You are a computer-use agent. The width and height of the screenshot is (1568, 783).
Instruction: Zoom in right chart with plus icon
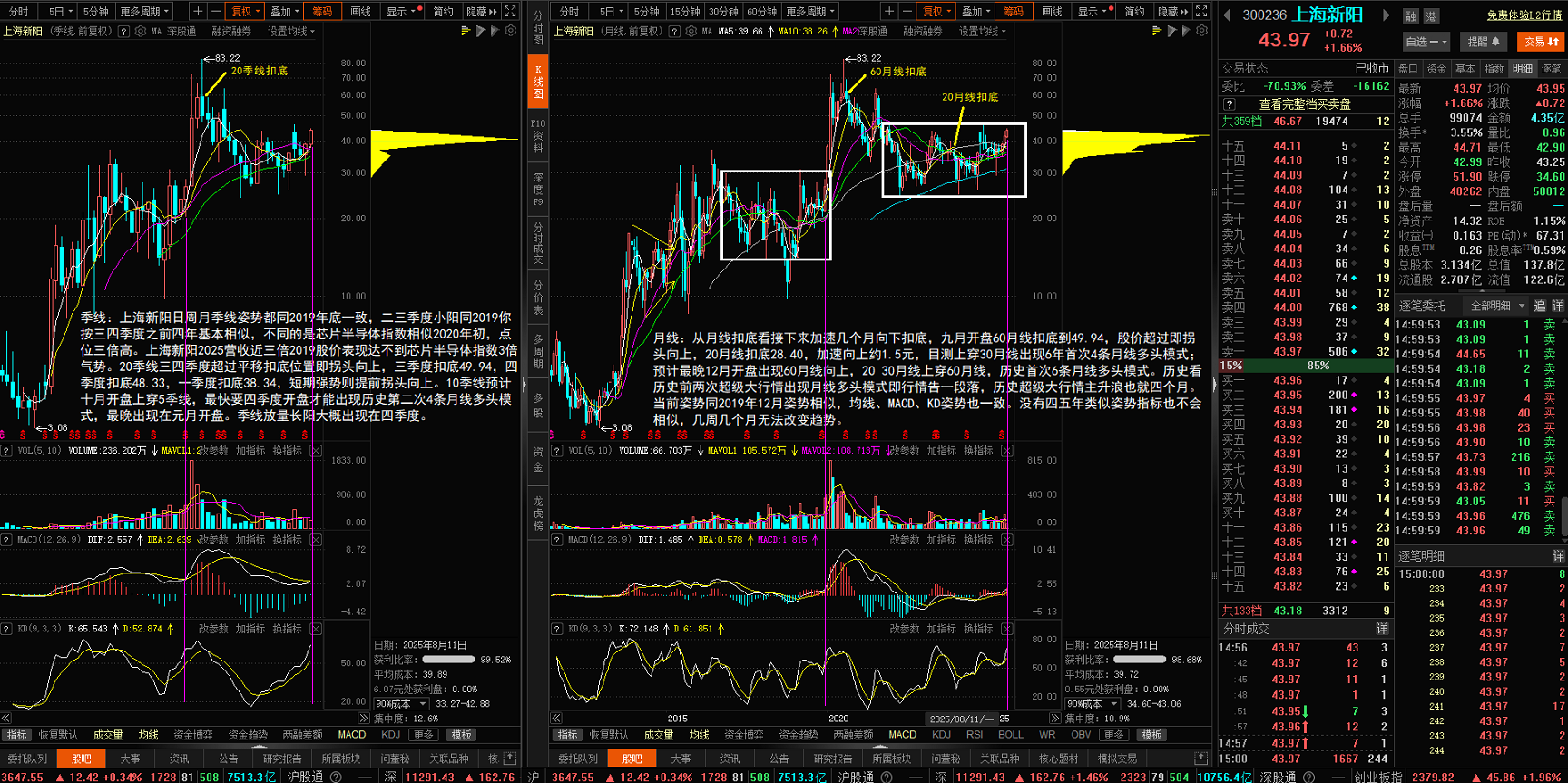[x=889, y=11]
